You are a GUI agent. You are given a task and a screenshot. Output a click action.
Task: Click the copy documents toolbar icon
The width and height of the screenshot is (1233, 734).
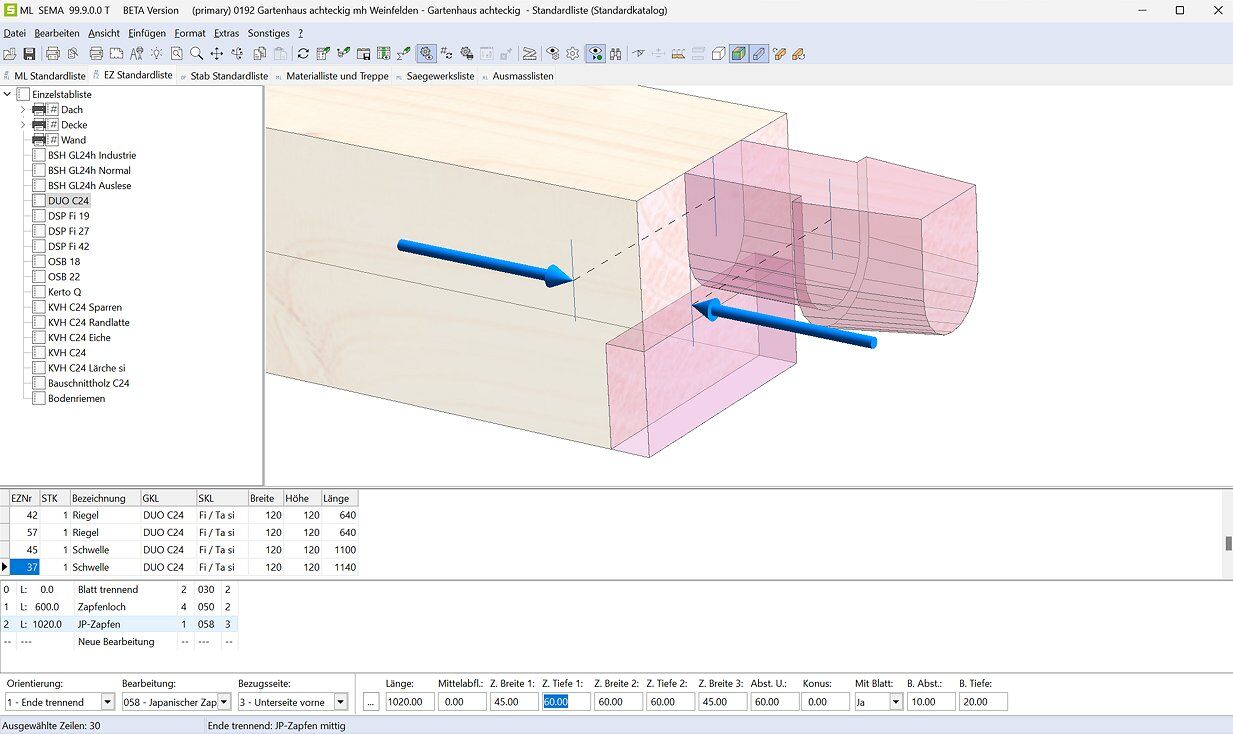pos(259,53)
